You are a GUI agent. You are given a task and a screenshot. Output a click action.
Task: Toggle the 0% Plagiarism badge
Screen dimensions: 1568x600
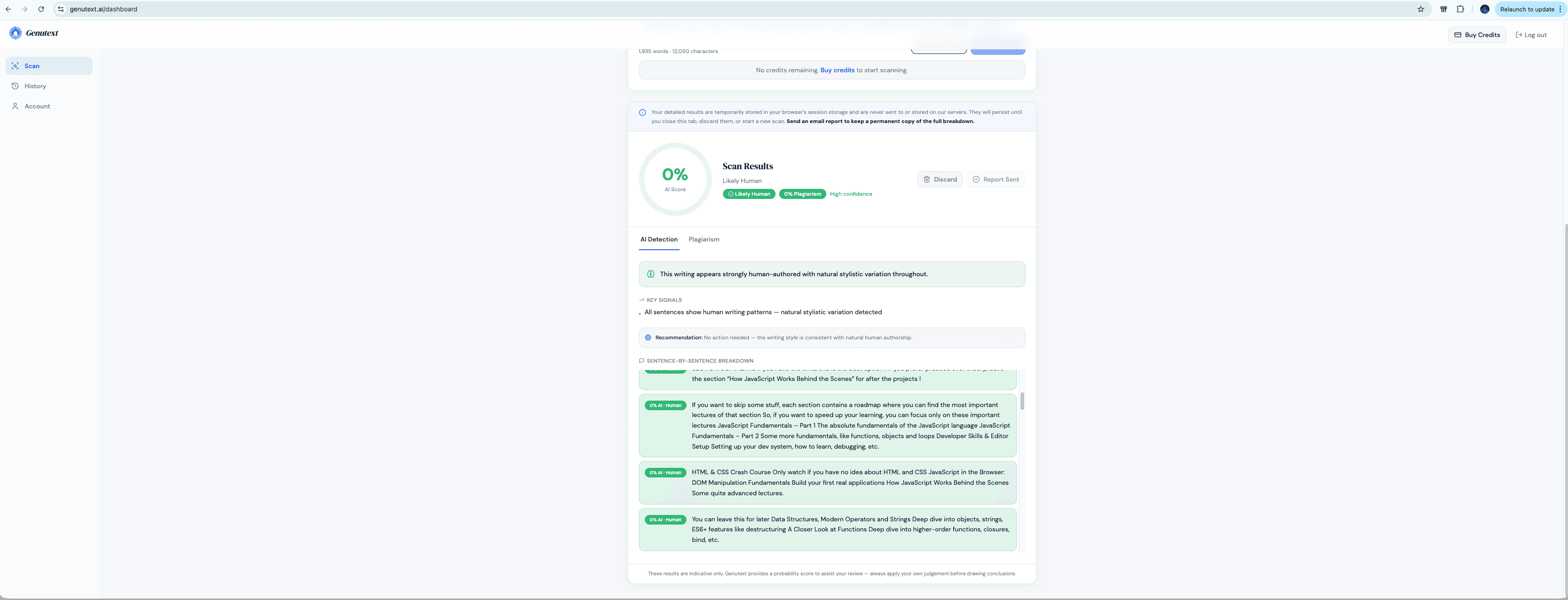click(802, 194)
